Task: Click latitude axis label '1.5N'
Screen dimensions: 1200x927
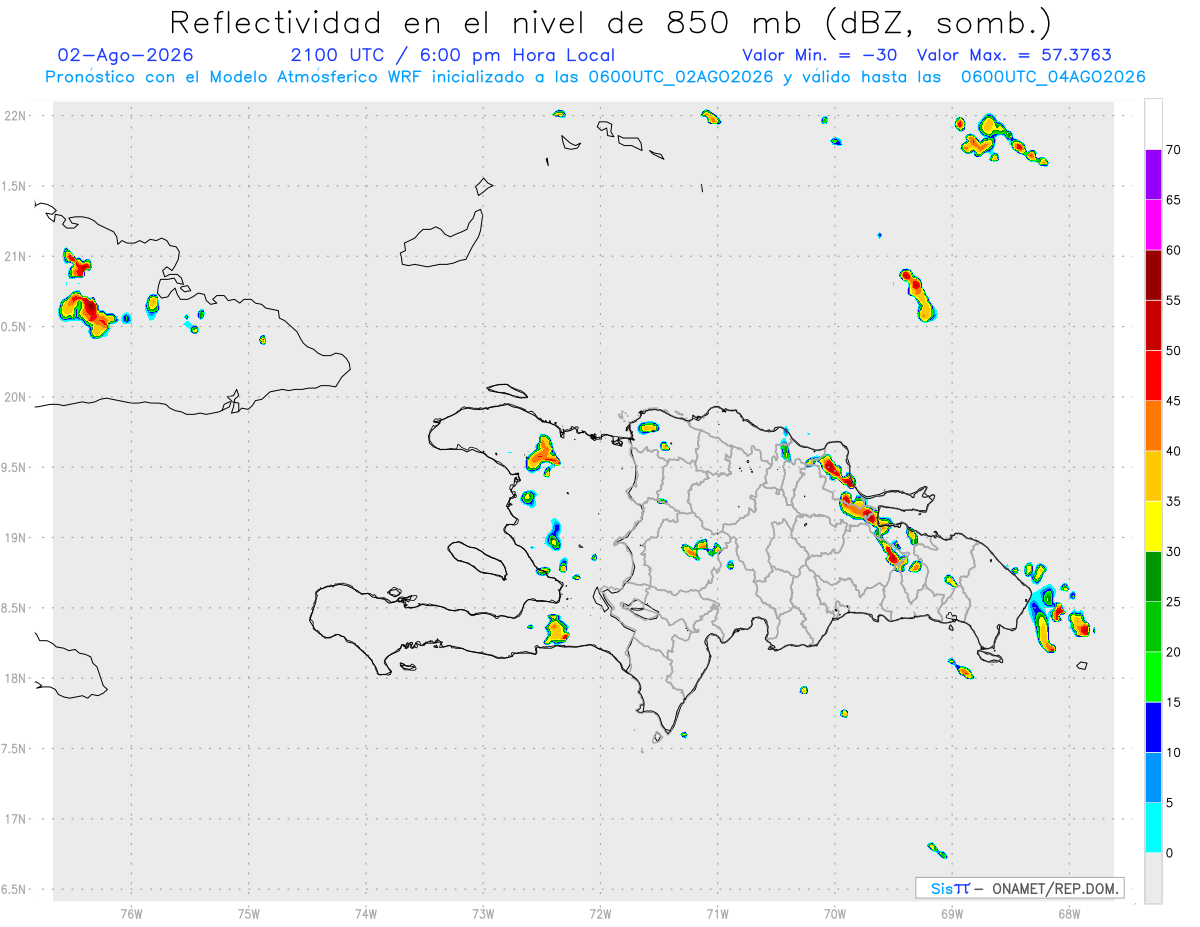Action: 15,186
